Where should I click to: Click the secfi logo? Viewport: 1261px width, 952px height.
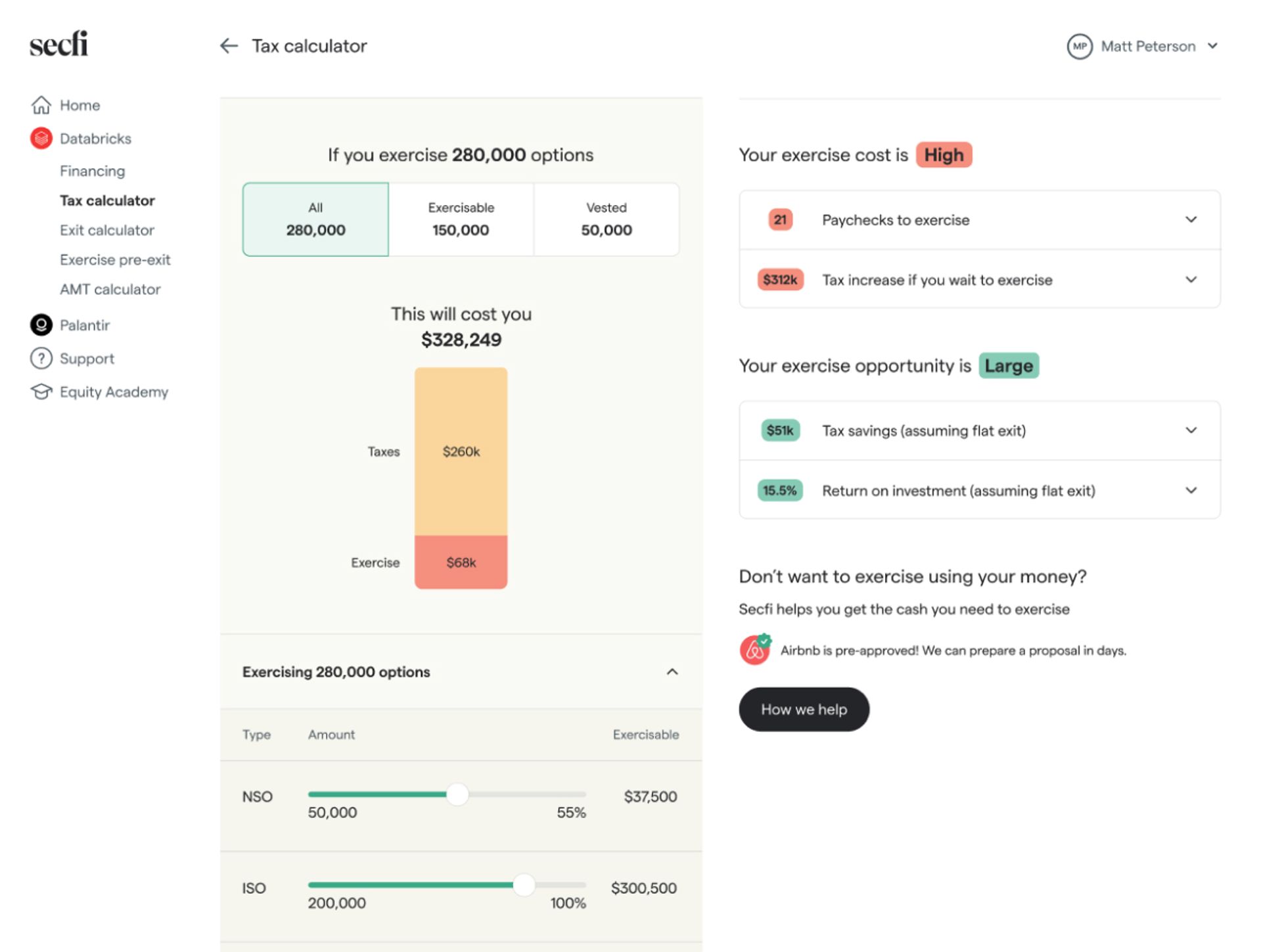tap(58, 44)
